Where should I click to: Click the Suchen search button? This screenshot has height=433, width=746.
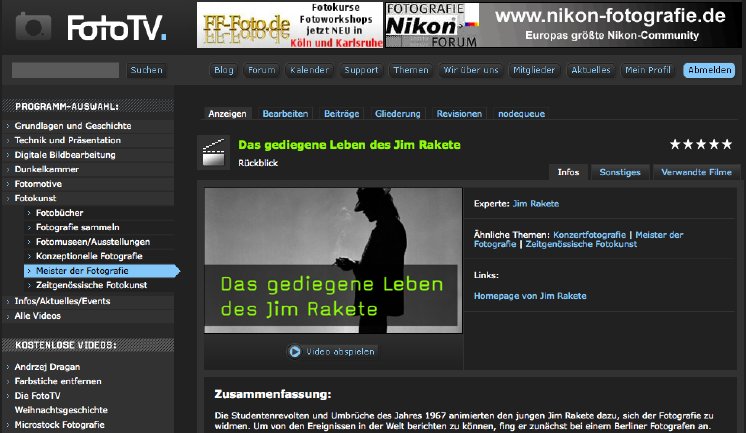147,70
